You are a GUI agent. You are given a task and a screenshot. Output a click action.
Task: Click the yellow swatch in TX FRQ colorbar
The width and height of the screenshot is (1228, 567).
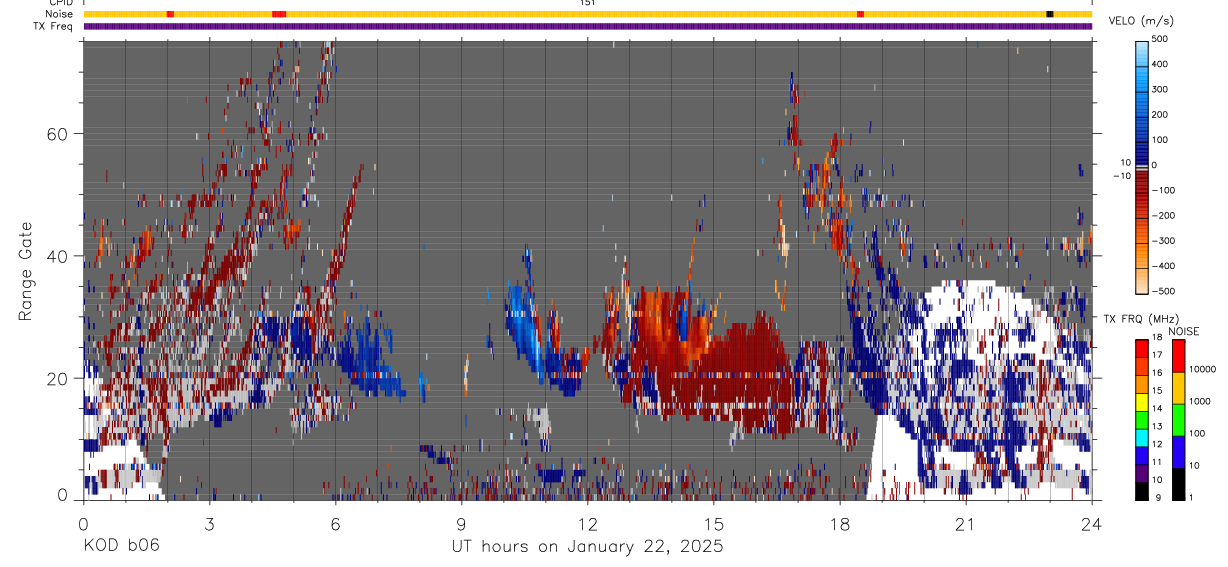click(1141, 402)
